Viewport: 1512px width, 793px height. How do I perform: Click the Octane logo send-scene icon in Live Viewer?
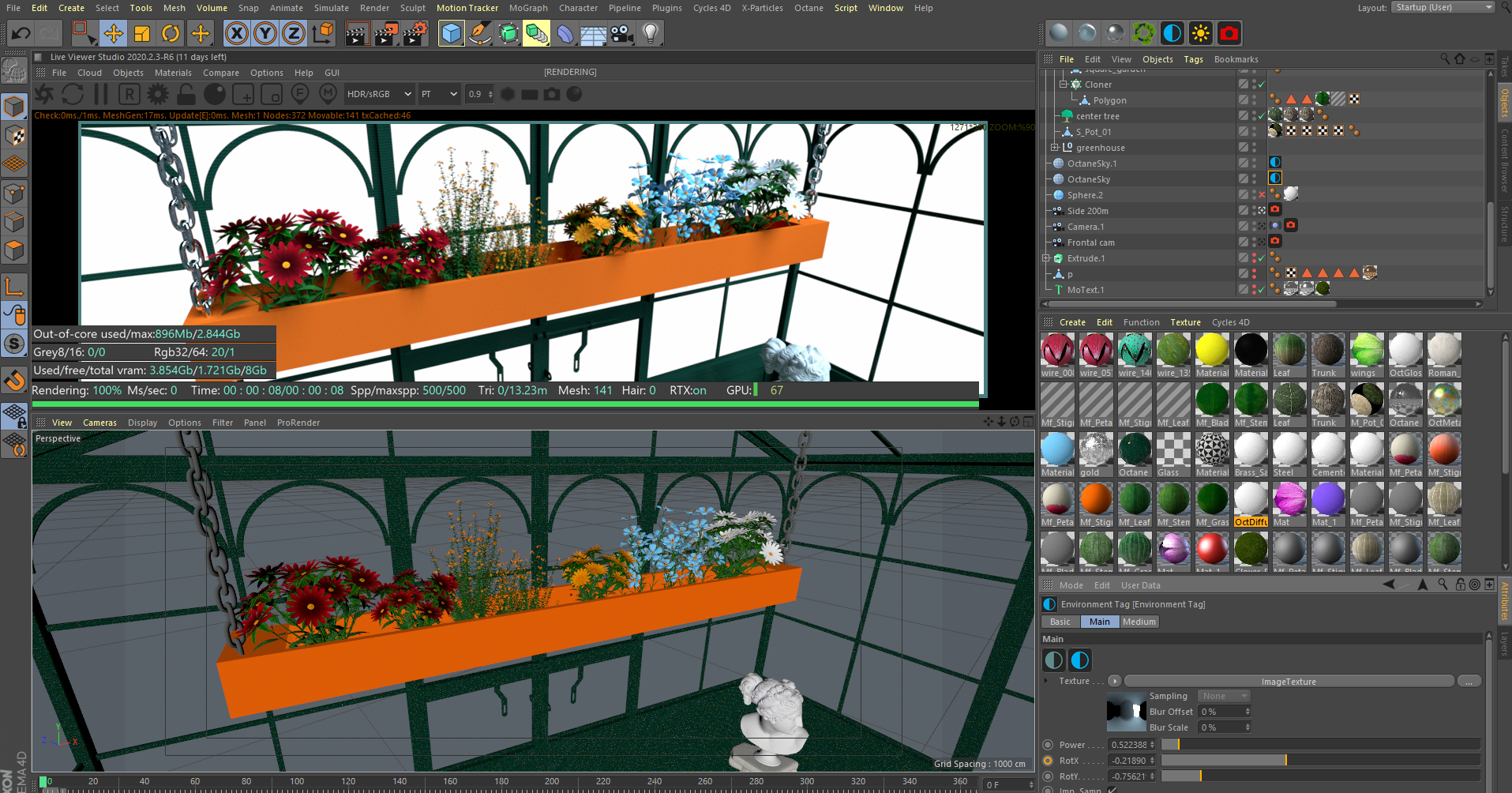44,94
